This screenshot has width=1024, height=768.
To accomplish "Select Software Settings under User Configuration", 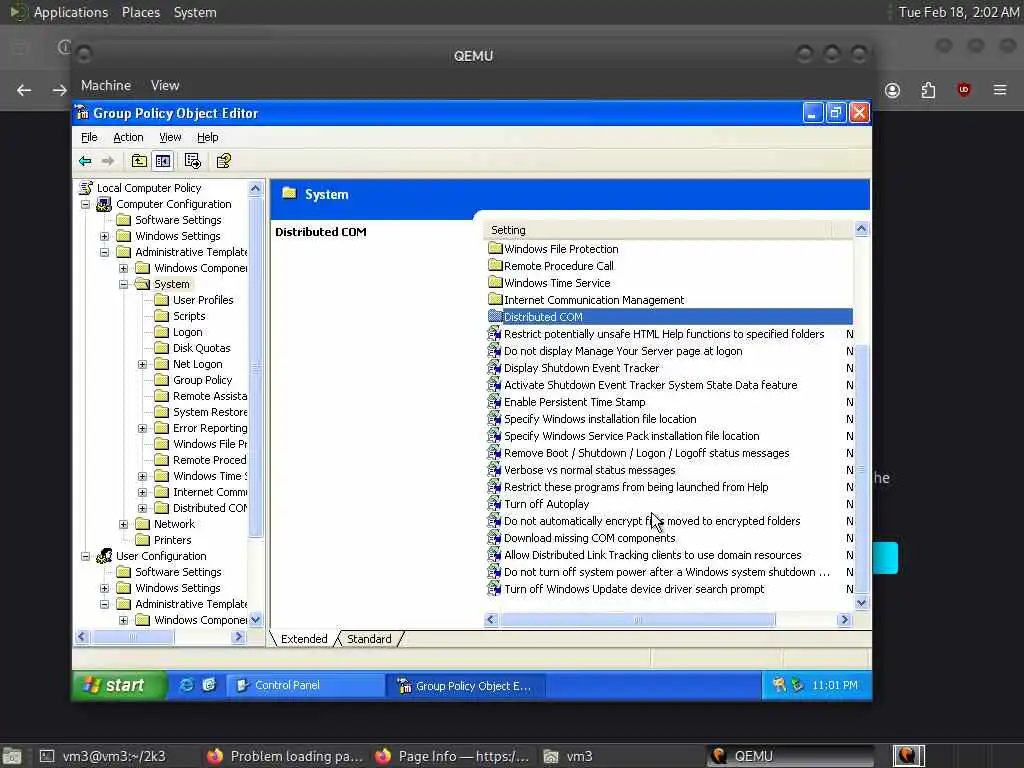I will 178,572.
